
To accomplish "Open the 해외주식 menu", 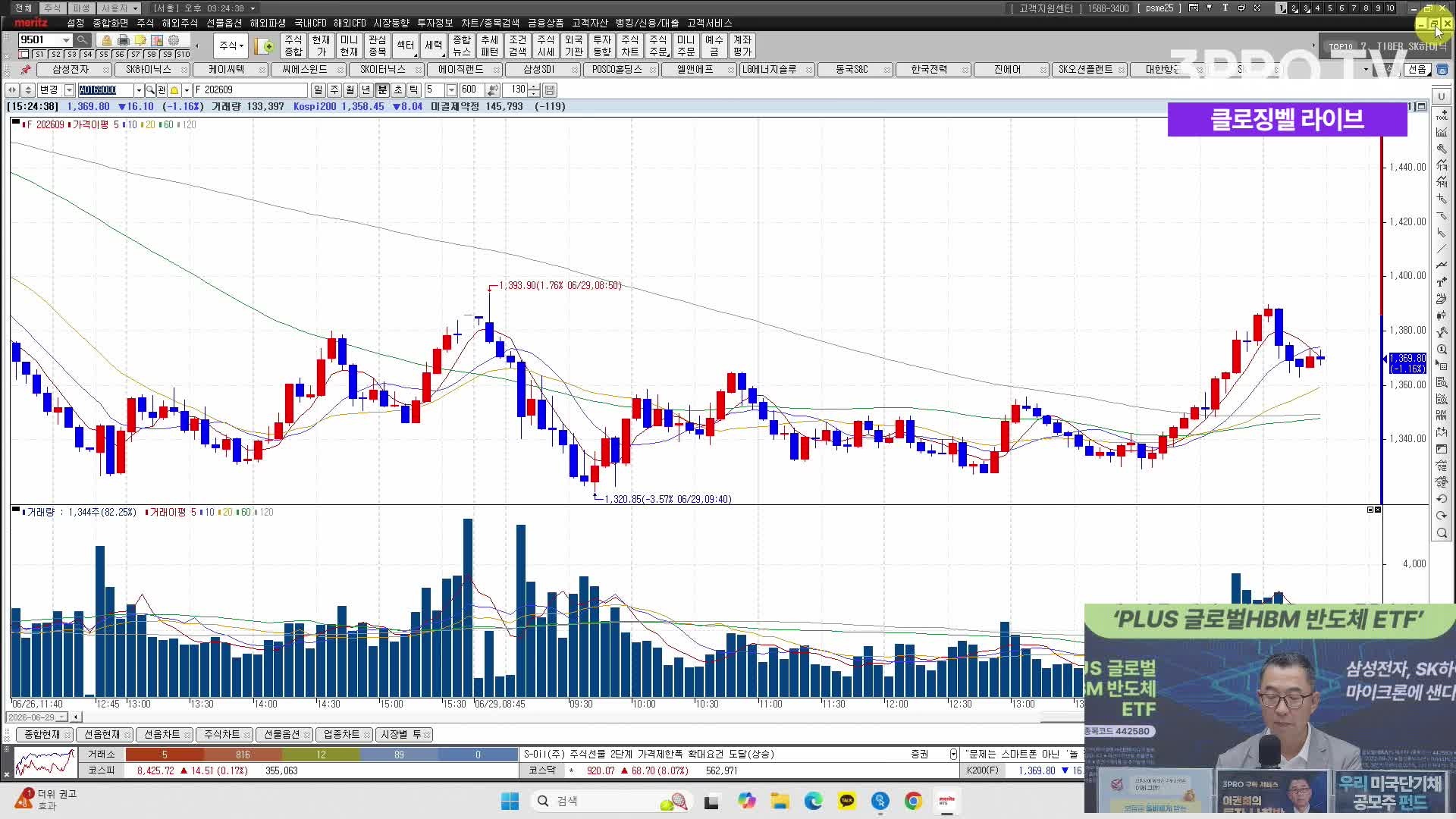I will (180, 23).
